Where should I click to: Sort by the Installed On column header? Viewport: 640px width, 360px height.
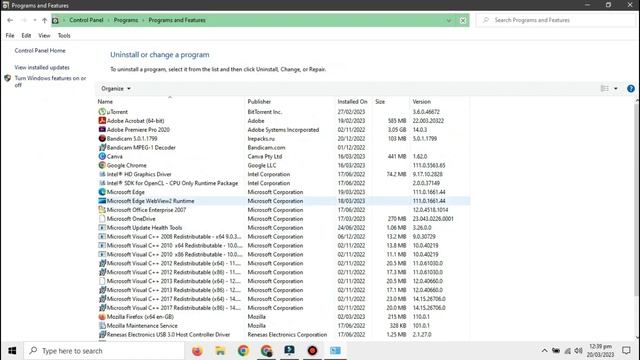pos(353,101)
